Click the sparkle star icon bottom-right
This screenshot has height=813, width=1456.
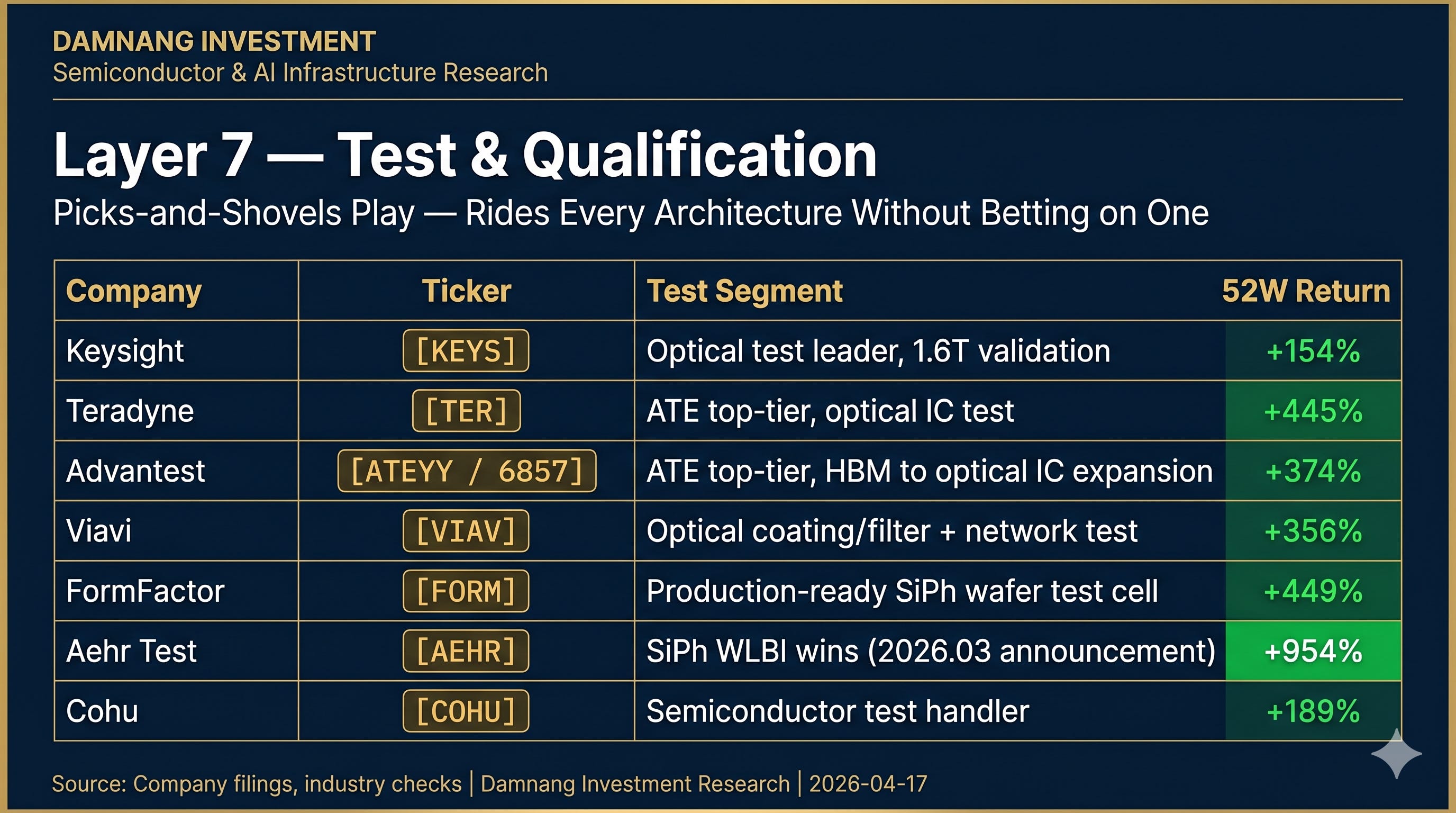pos(1396,753)
